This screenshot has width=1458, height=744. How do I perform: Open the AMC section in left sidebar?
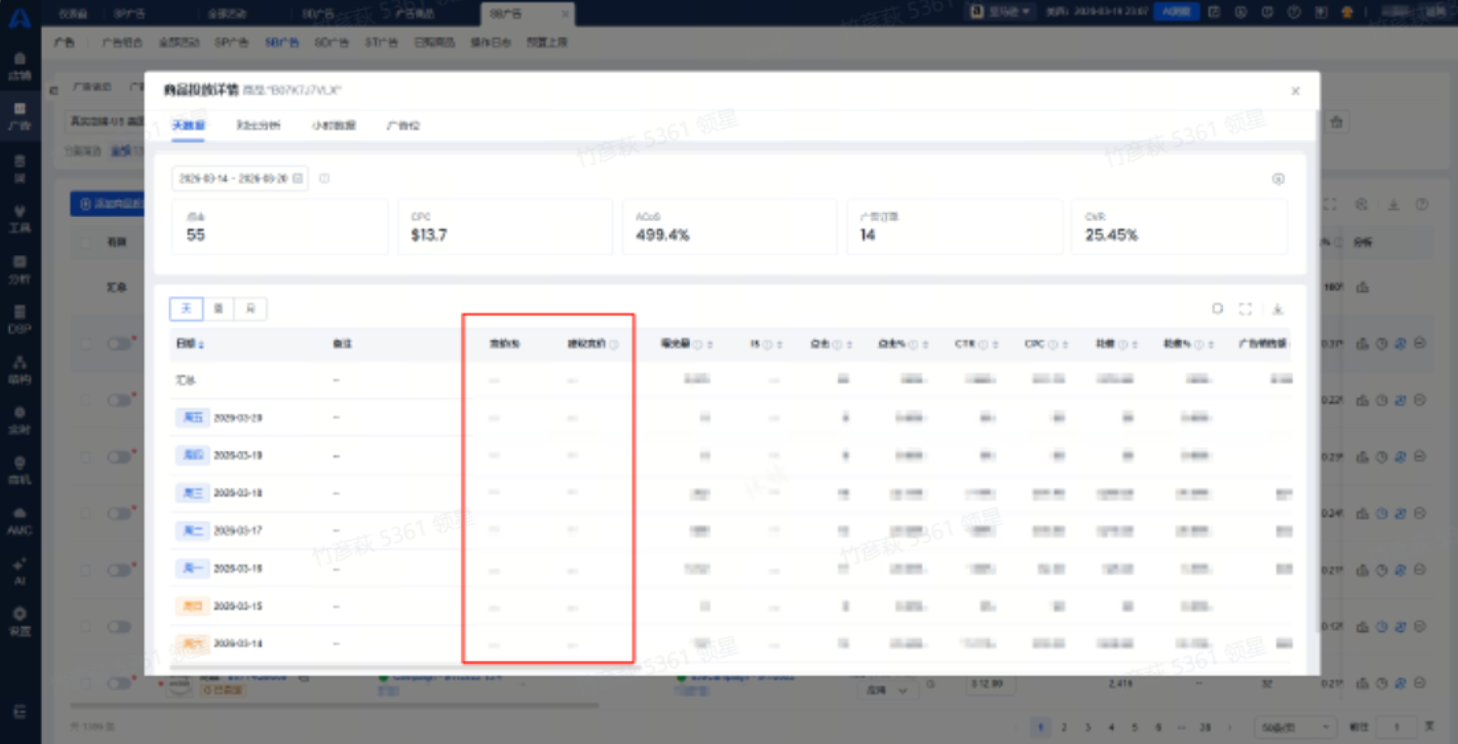19,520
